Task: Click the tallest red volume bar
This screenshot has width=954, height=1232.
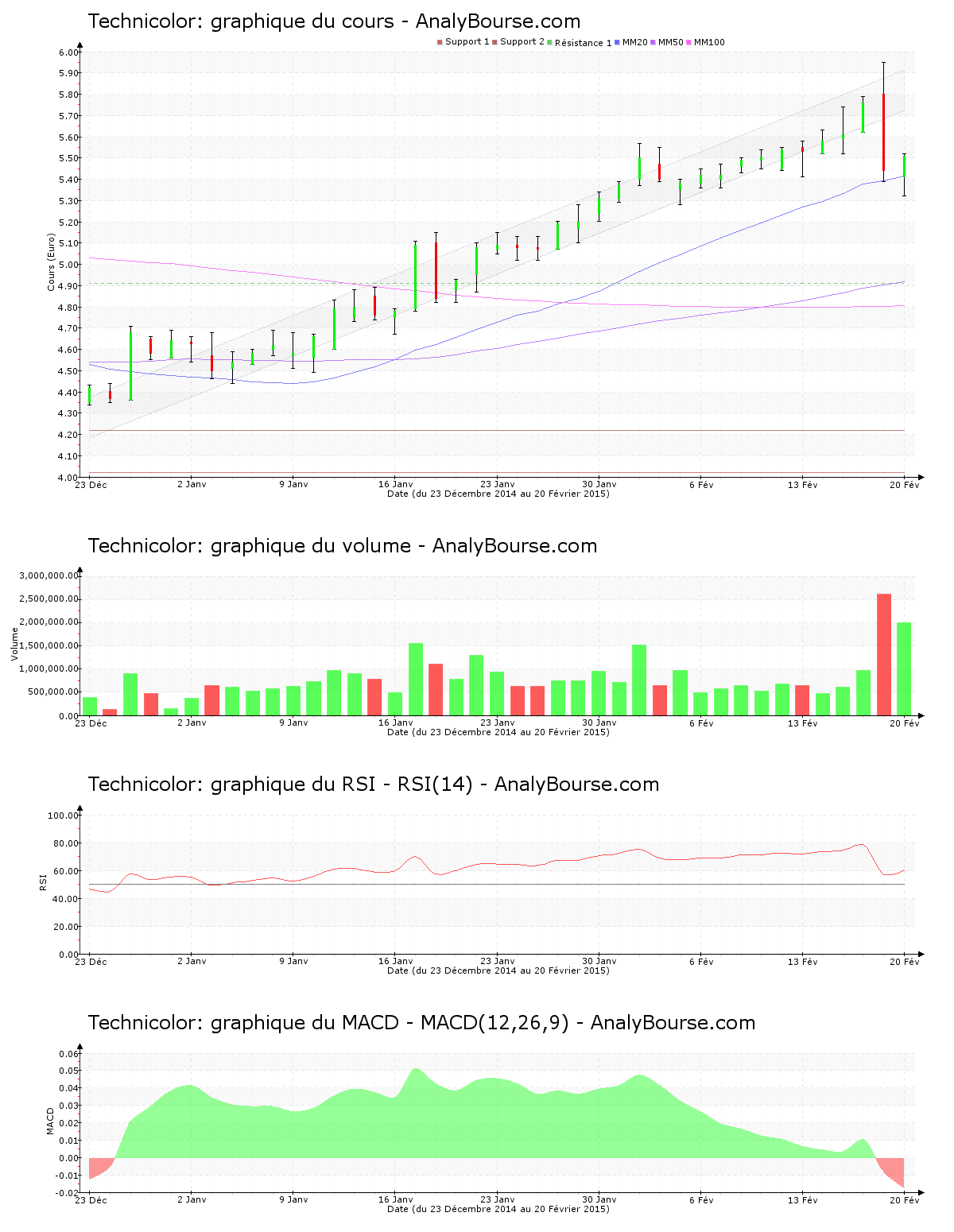Action: [884, 654]
